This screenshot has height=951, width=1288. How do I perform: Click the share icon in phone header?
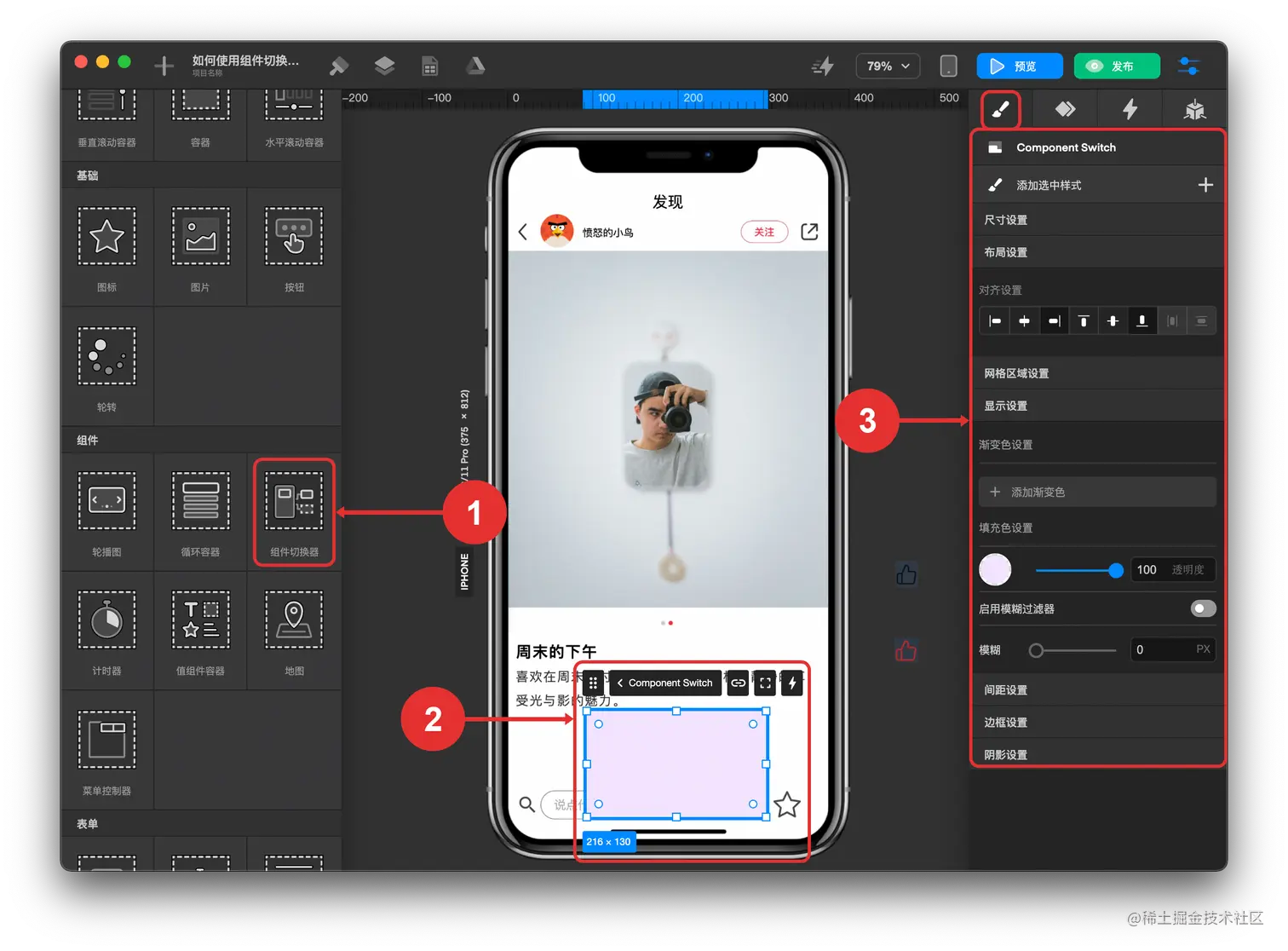click(809, 232)
